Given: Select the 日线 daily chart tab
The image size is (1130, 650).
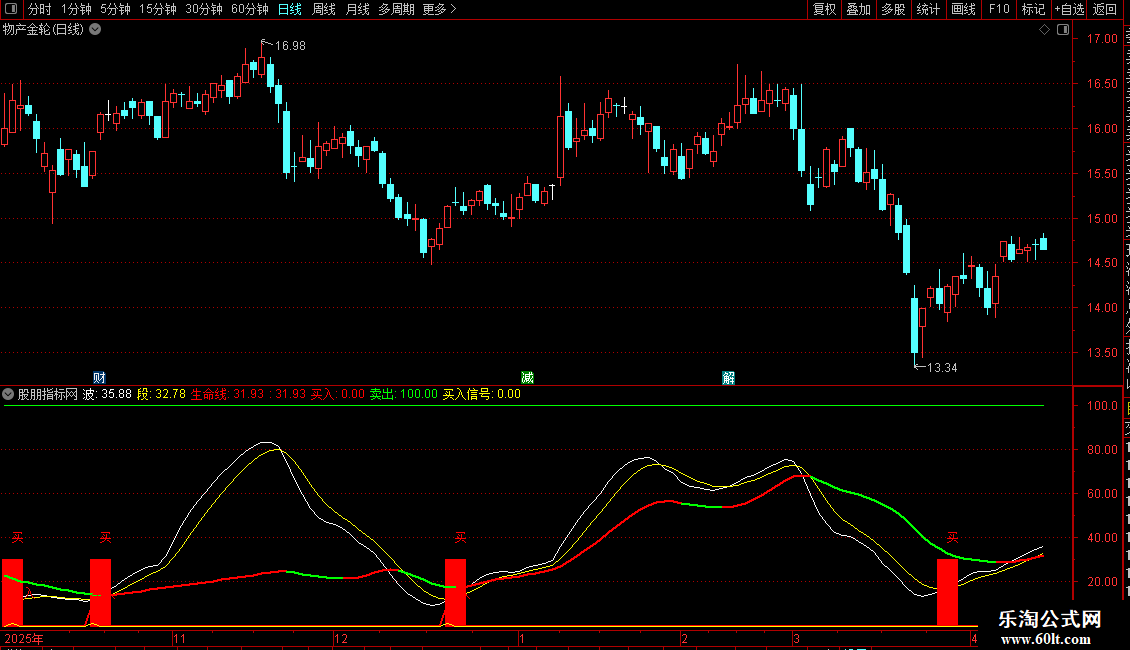Looking at the screenshot, I should point(290,9).
